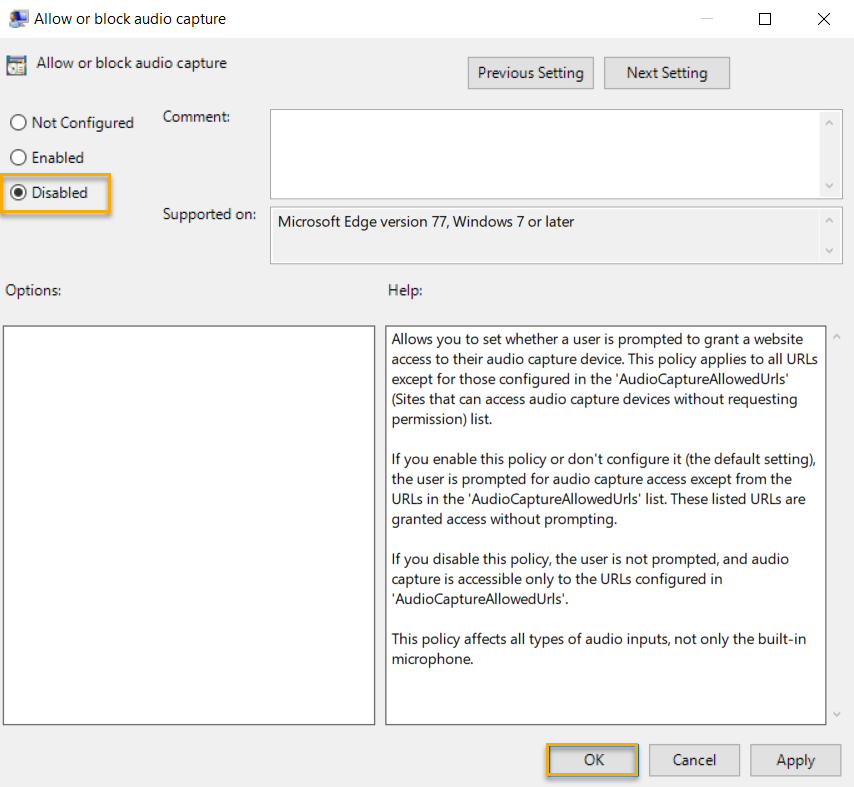Dismiss the dialog with Cancel
Screen dimensions: 854x787
pyautogui.click(x=694, y=760)
